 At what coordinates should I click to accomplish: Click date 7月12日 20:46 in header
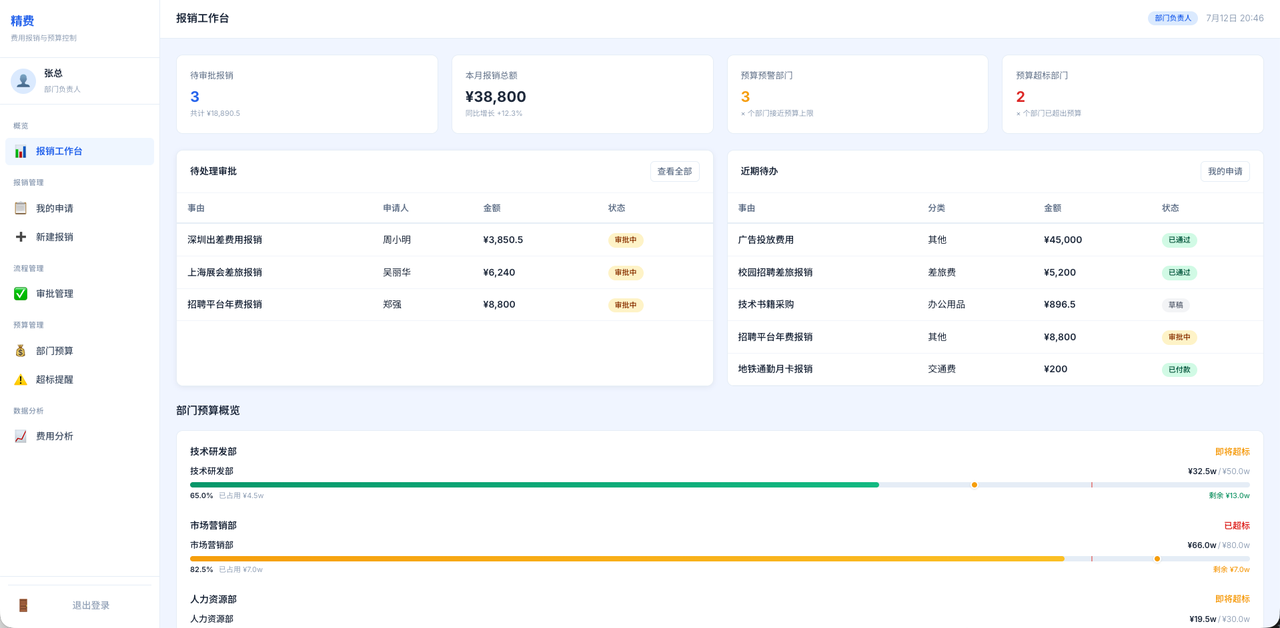pos(1235,18)
